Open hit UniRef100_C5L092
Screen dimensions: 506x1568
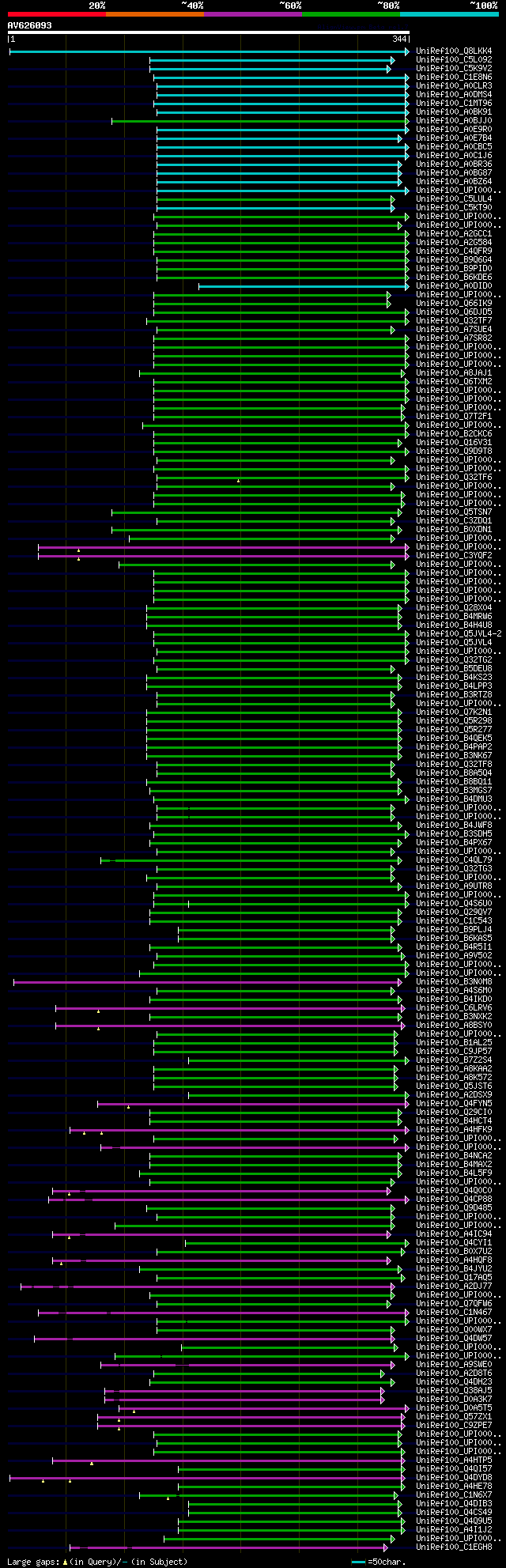(x=454, y=60)
